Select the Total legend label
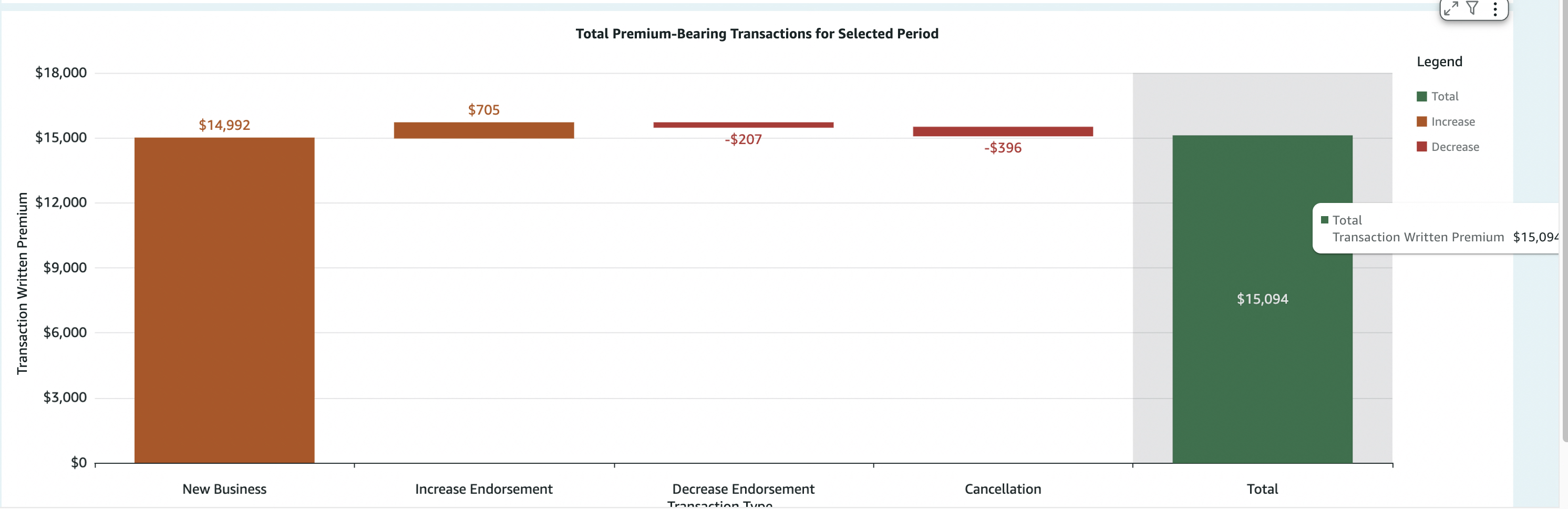 coord(1445,97)
